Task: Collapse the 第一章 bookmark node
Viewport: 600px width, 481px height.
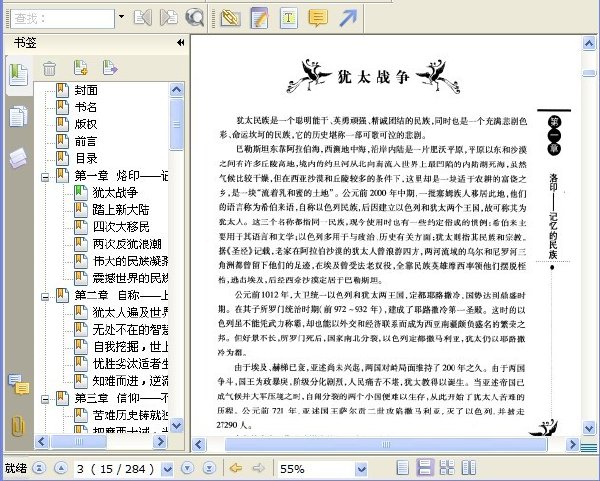Action: pyautogui.click(x=45, y=177)
